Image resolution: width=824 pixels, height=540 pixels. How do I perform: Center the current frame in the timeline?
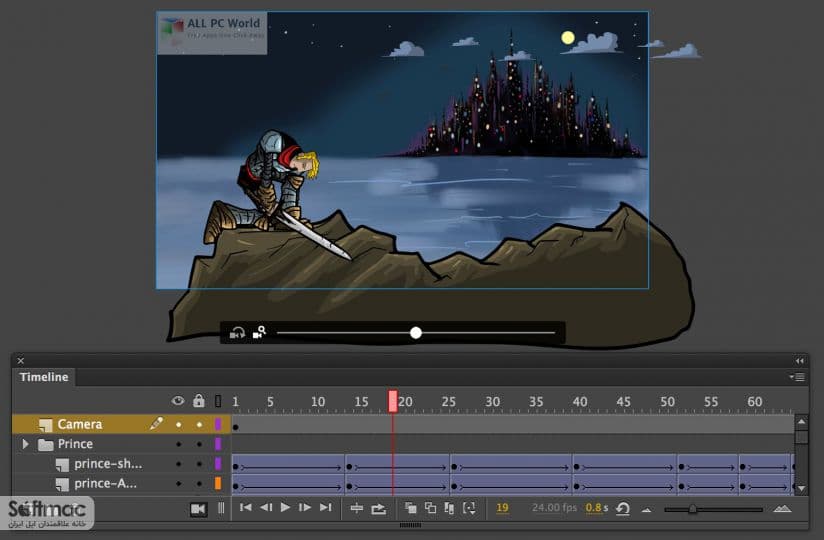pyautogui.click(x=357, y=508)
